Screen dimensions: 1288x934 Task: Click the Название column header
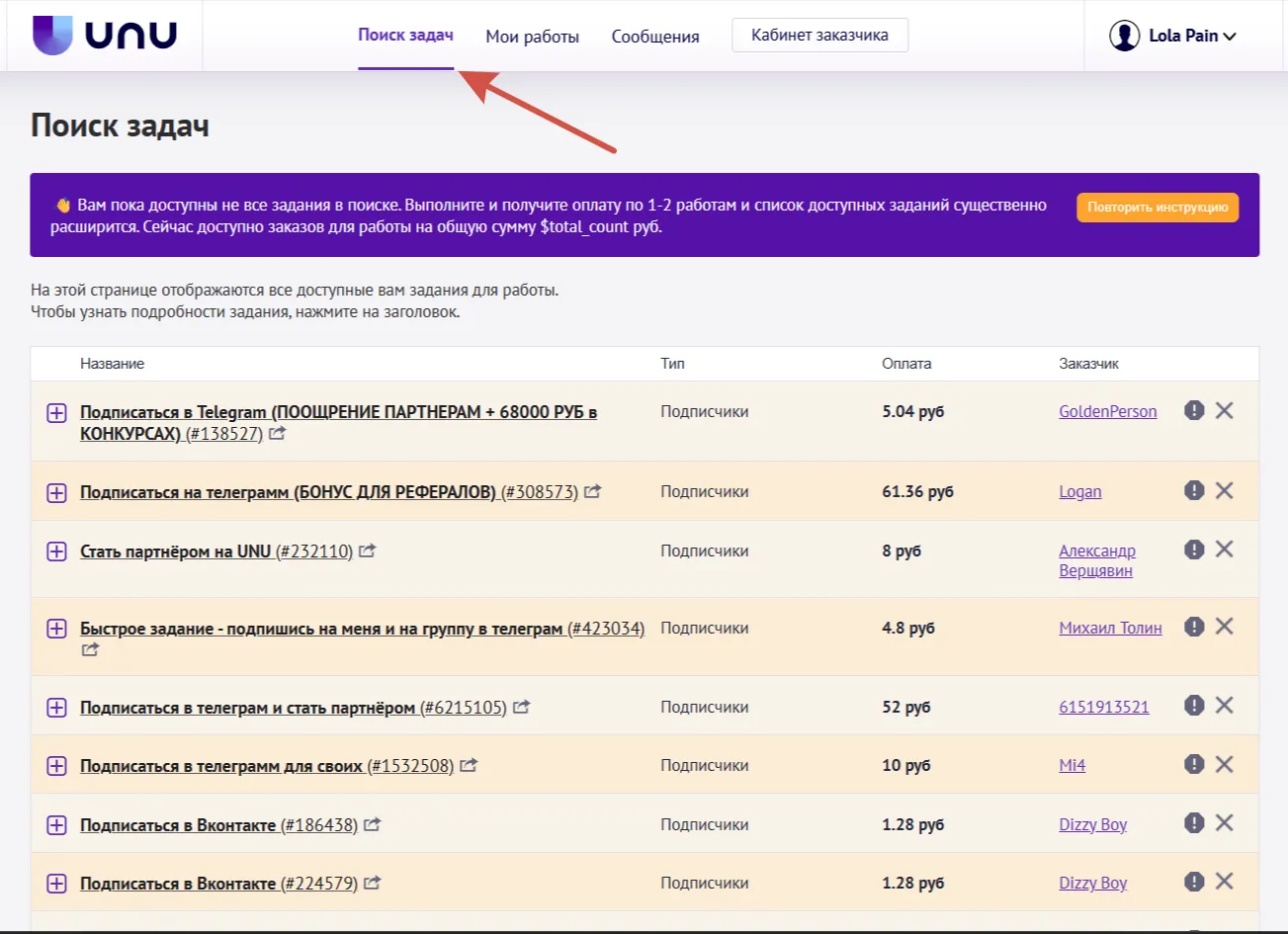coord(112,364)
